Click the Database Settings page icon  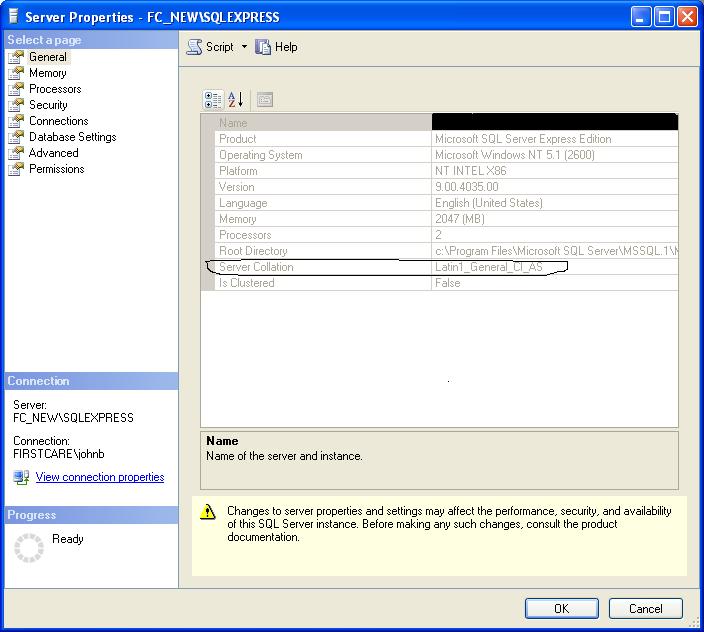(x=16, y=136)
